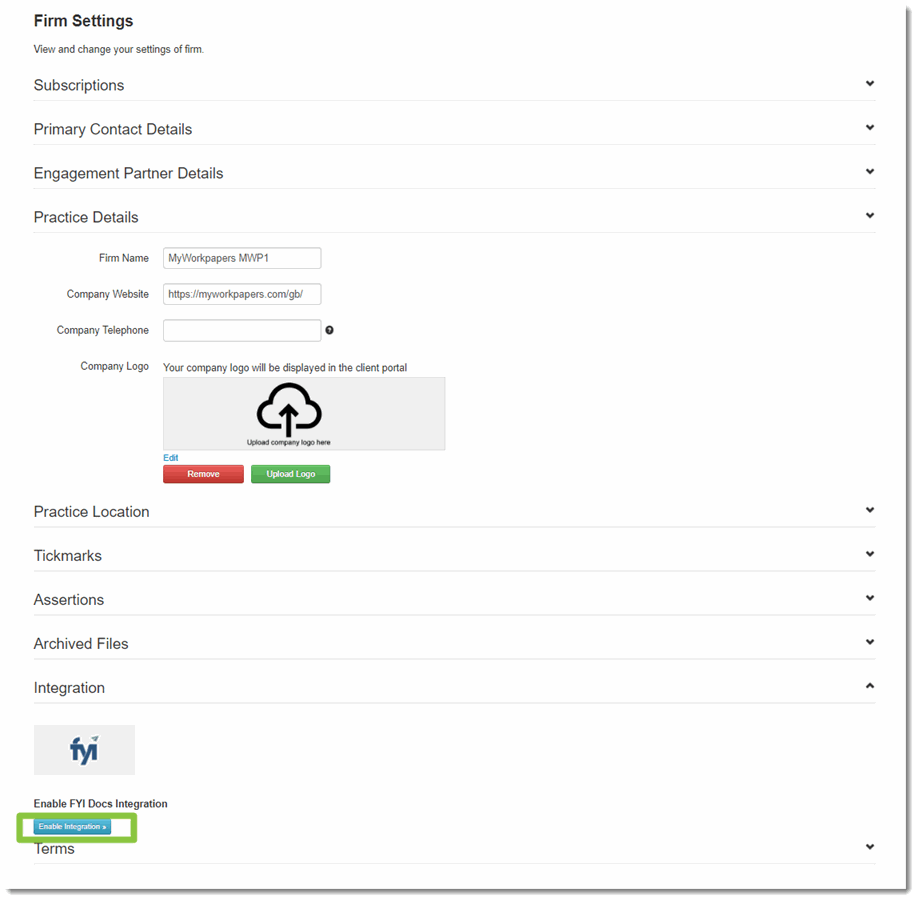The width and height of the screenshot is (918, 901).
Task: Click the red Remove button
Action: (203, 473)
